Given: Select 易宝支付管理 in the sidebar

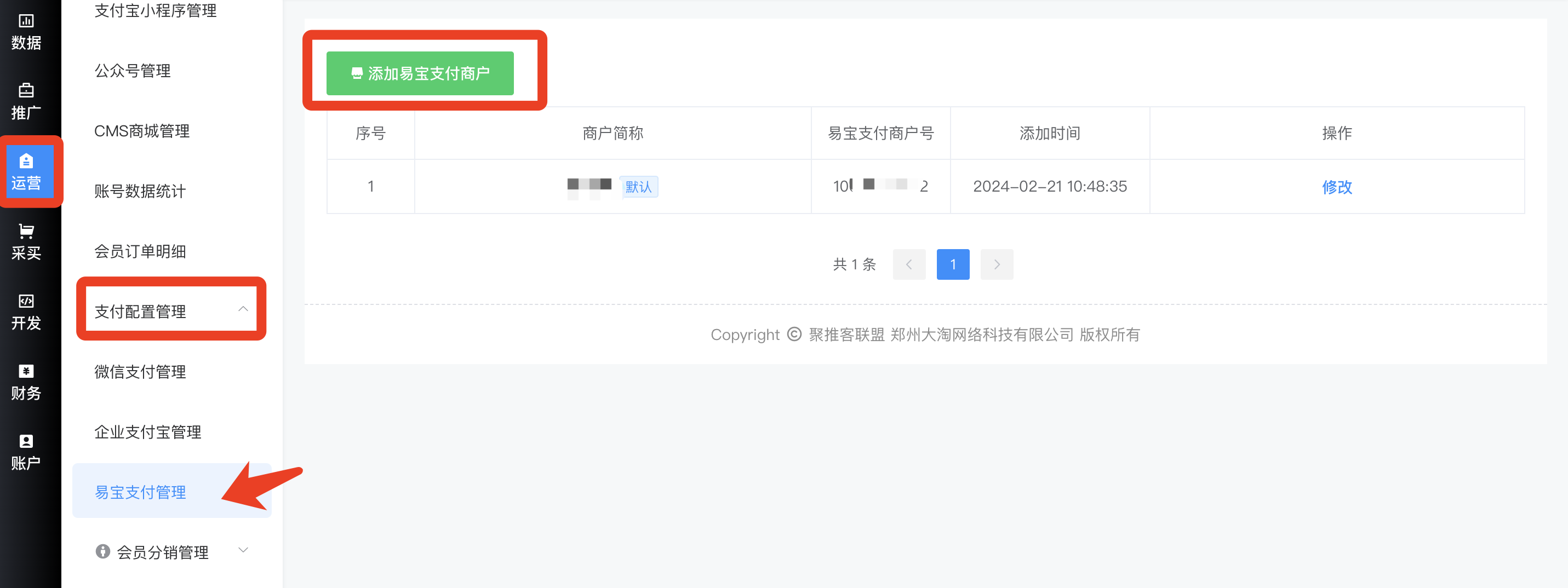Looking at the screenshot, I should (x=140, y=492).
